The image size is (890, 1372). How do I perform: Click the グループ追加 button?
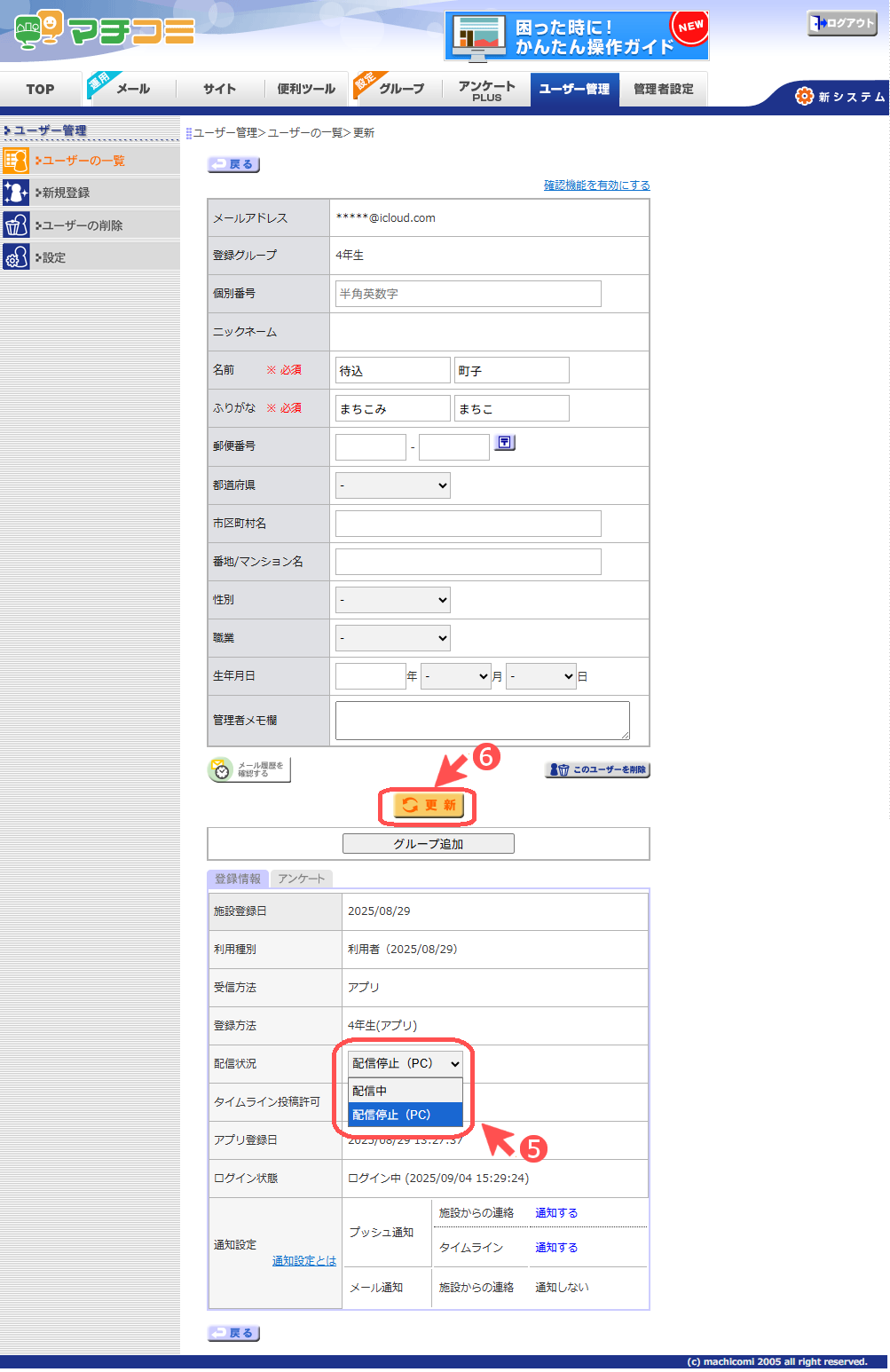(x=428, y=844)
